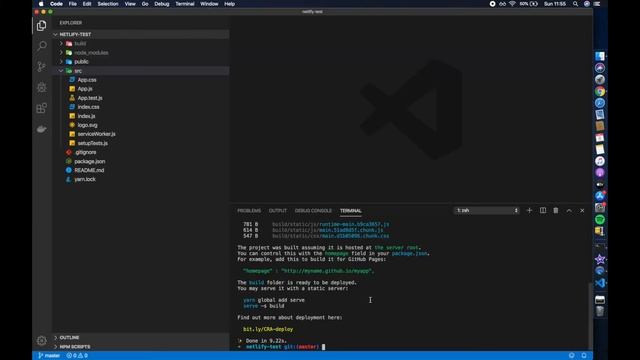Open Spotify from the Dock

(x=600, y=220)
